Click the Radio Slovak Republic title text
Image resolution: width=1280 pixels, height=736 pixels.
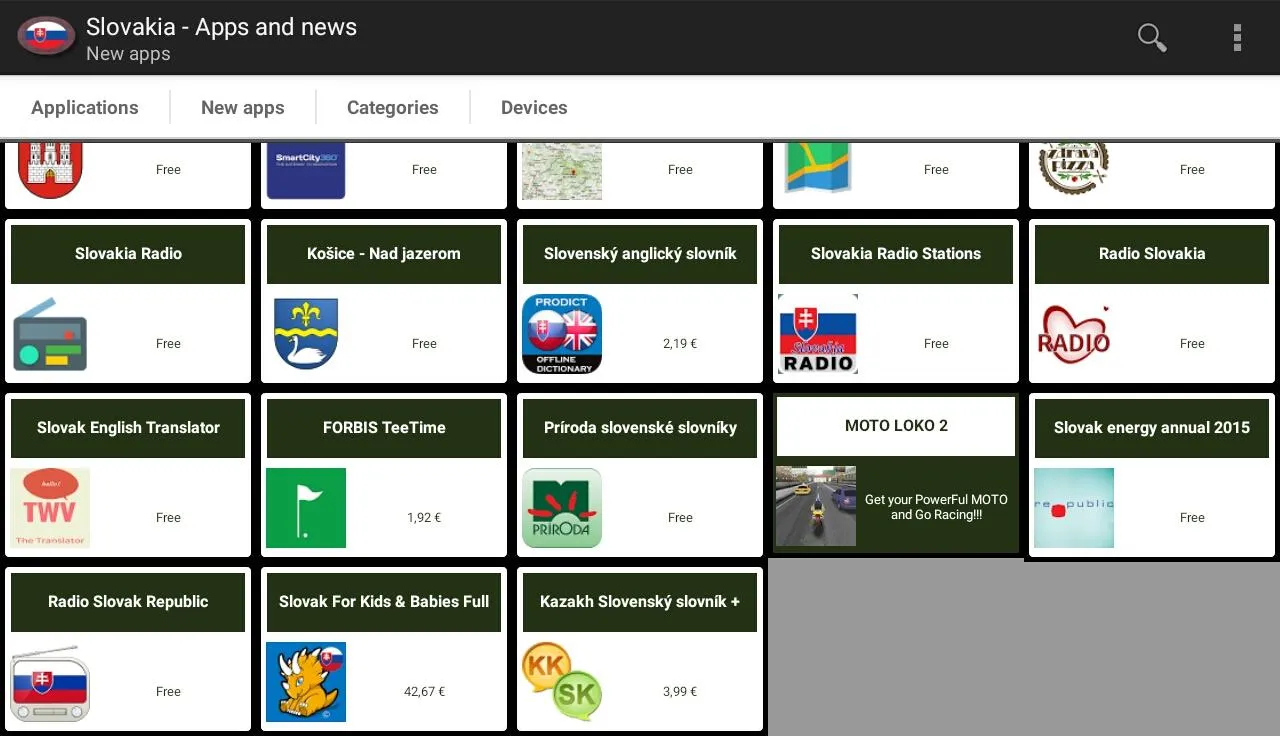point(128,602)
